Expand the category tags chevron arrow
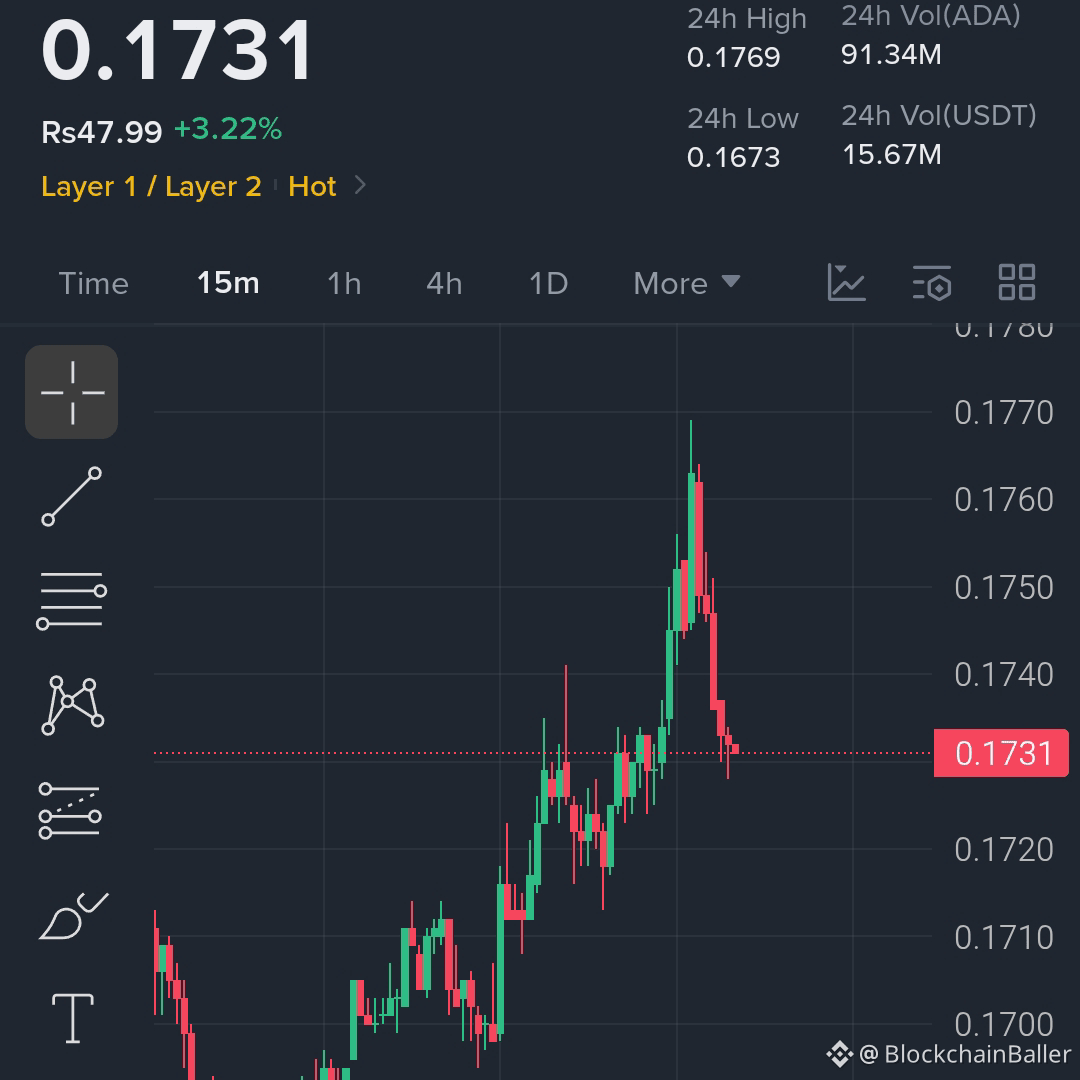This screenshot has height=1080, width=1080. coord(360,185)
